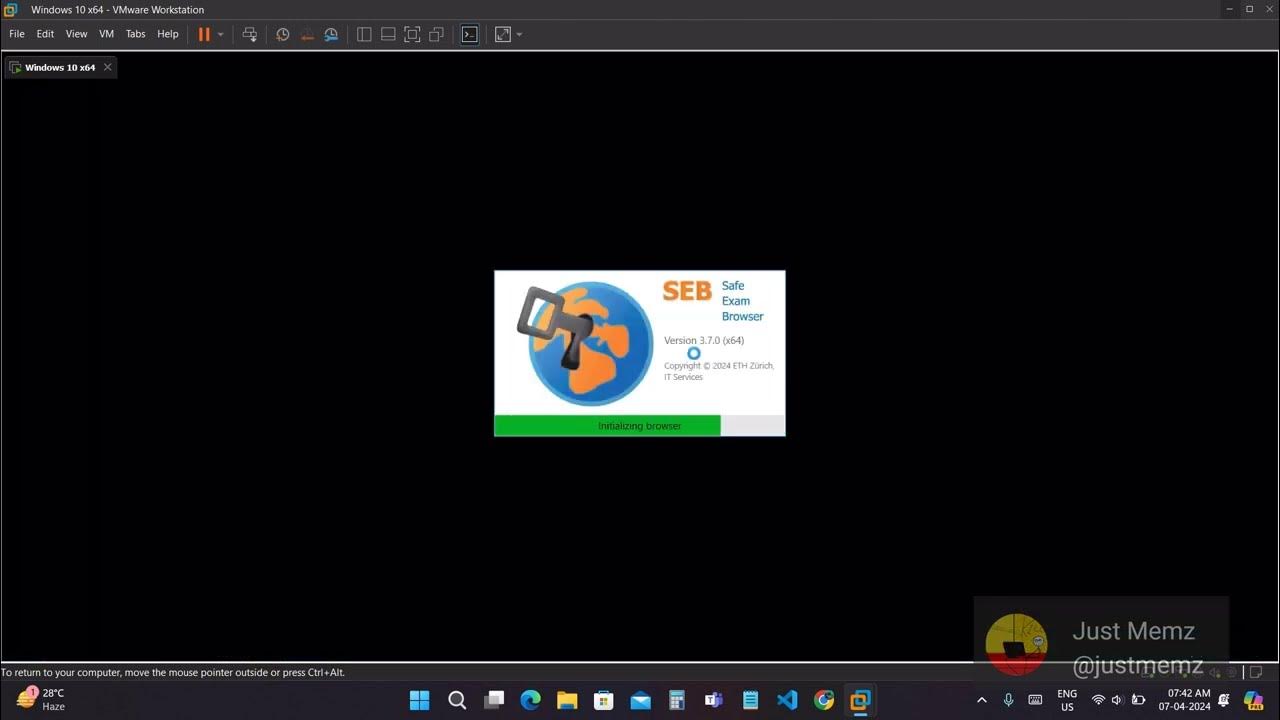1280x720 pixels.
Task: Open the weather widget showing 28°C Haze
Action: coord(42,699)
